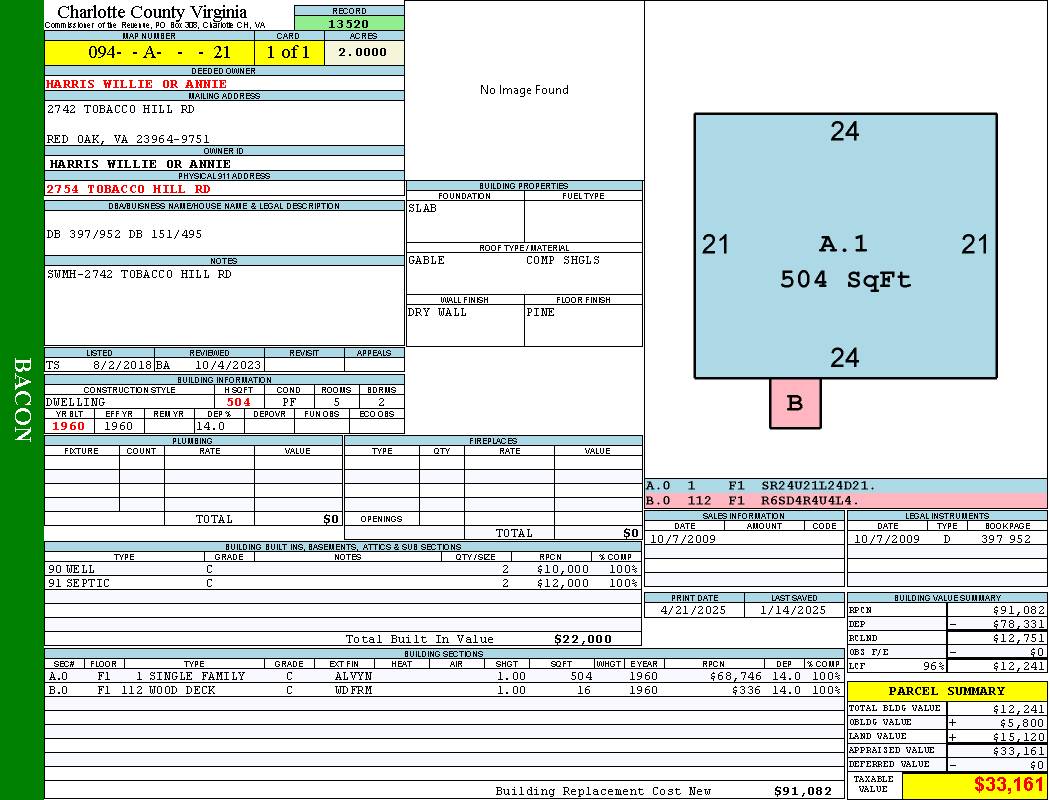Select the blue A.1 504 SqFt sketch area
The image size is (1050, 800).
point(845,245)
